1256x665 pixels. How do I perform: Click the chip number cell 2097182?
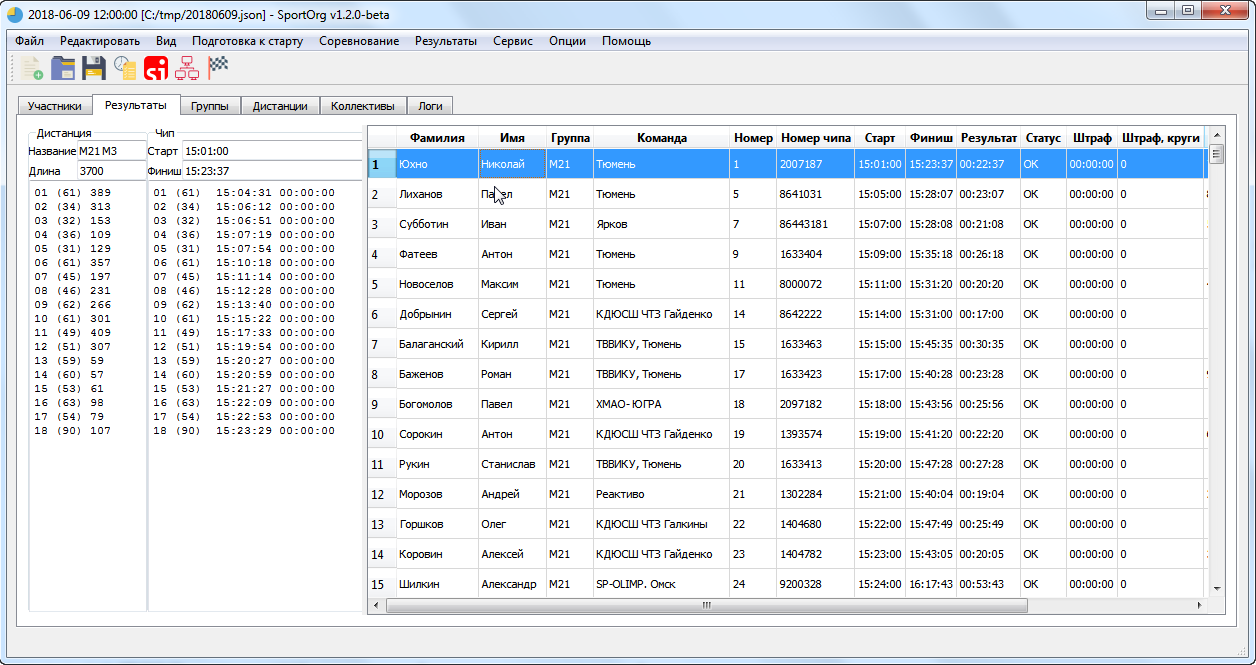[816, 404]
